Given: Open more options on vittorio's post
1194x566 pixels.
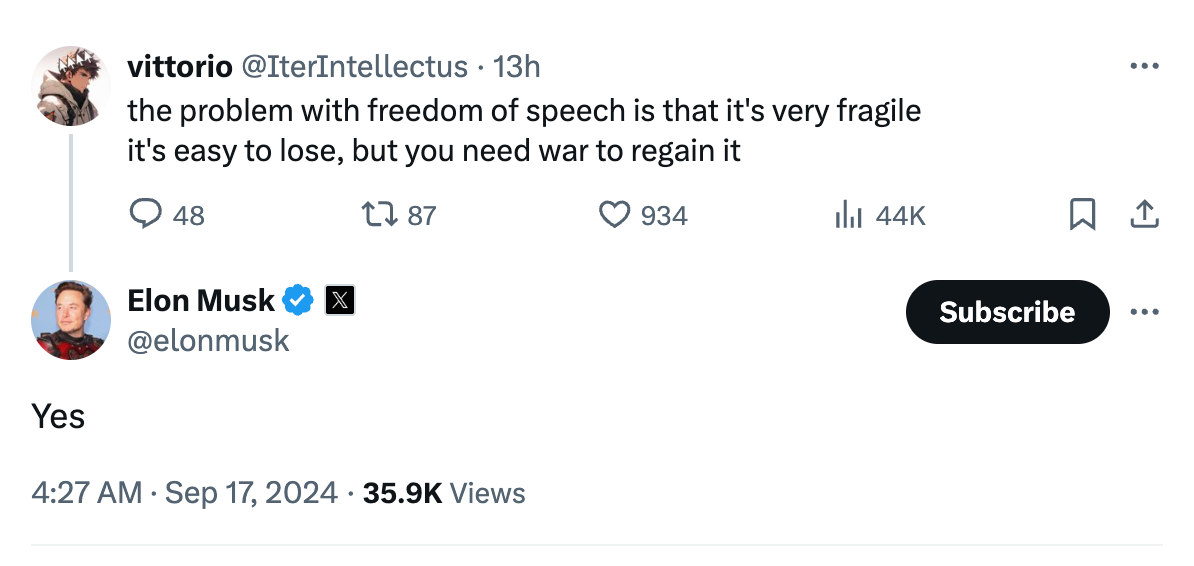Looking at the screenshot, I should pyautogui.click(x=1144, y=67).
